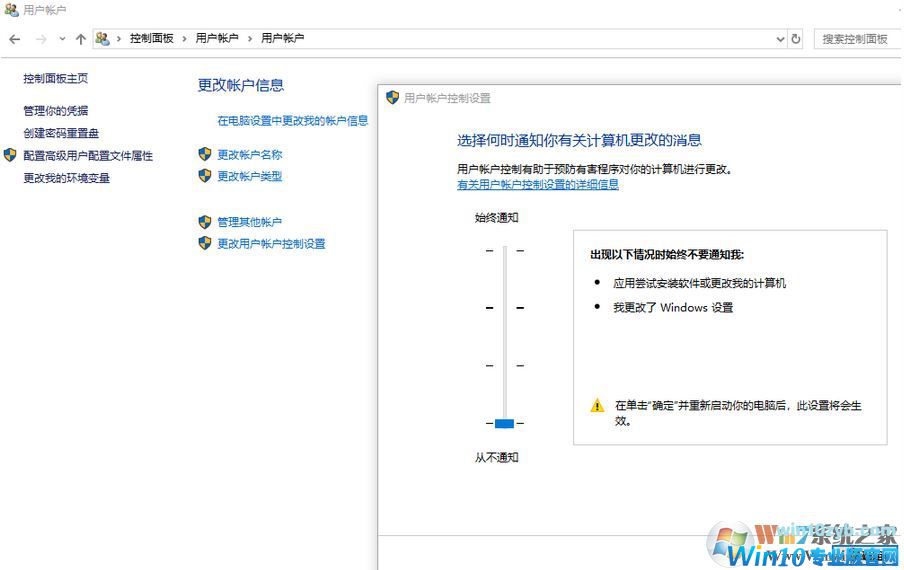Open recent locations dropdown chevron
Viewport: 904px width, 570px height.
click(62, 39)
